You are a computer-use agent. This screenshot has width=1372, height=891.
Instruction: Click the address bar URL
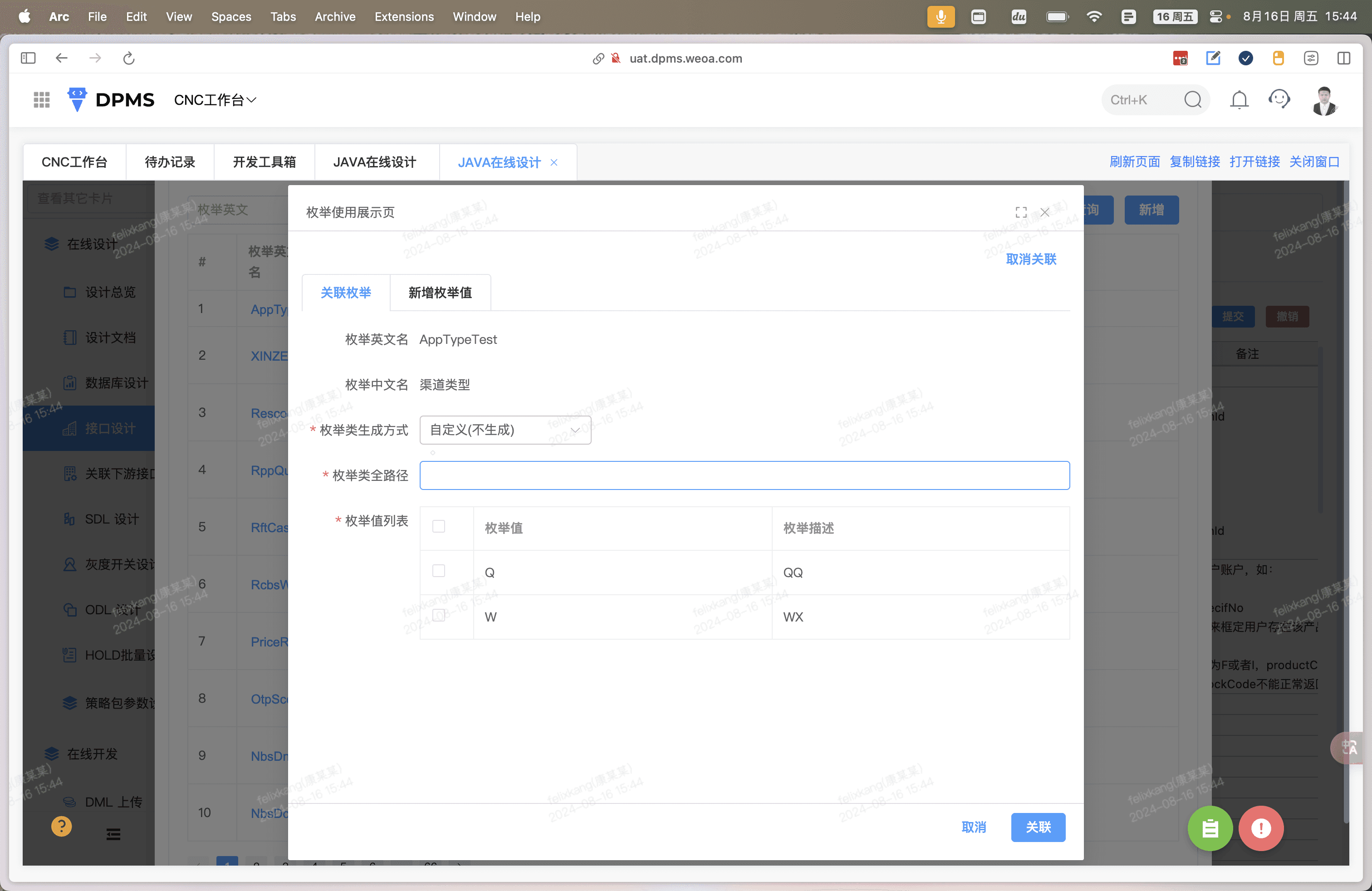(686, 59)
